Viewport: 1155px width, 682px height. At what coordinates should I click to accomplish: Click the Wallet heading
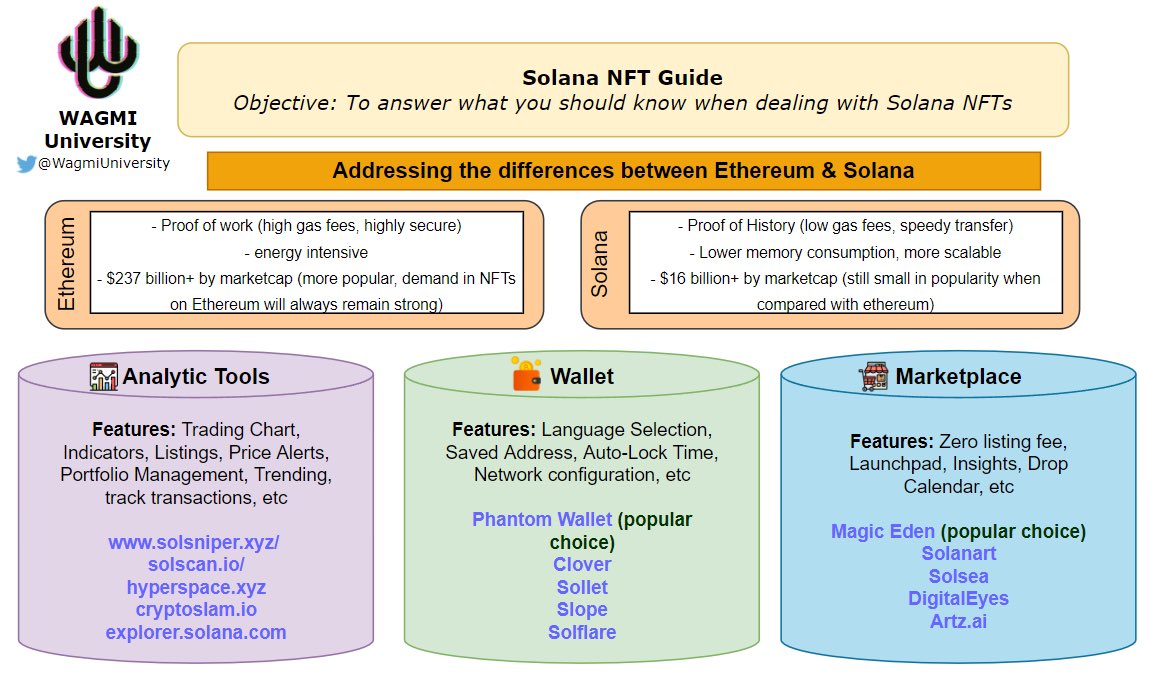[x=582, y=376]
